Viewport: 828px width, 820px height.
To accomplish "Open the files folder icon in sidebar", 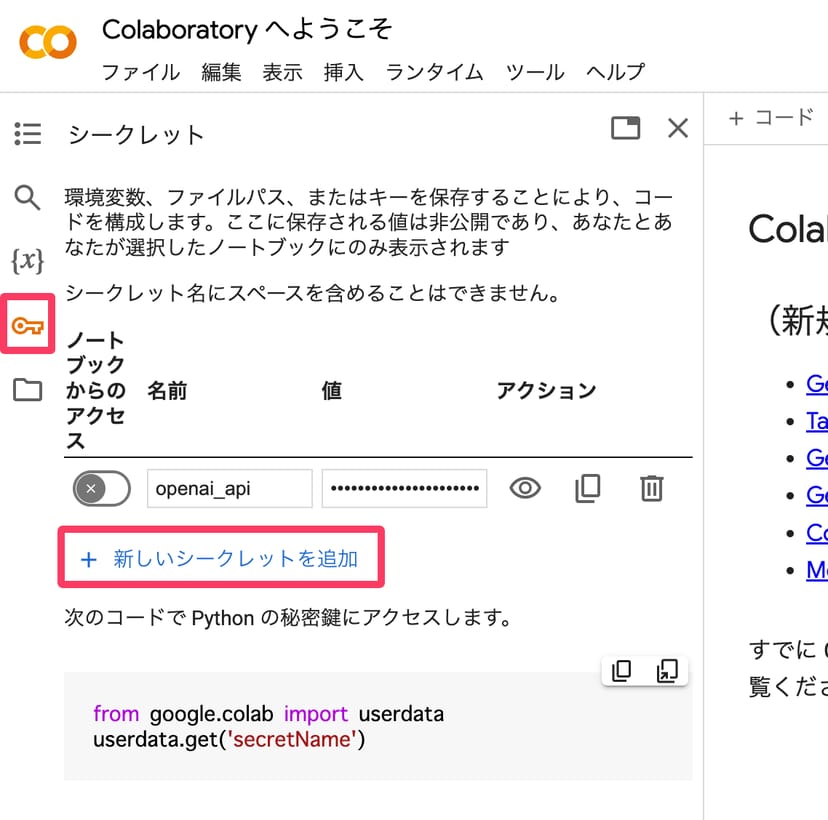I will point(27,389).
